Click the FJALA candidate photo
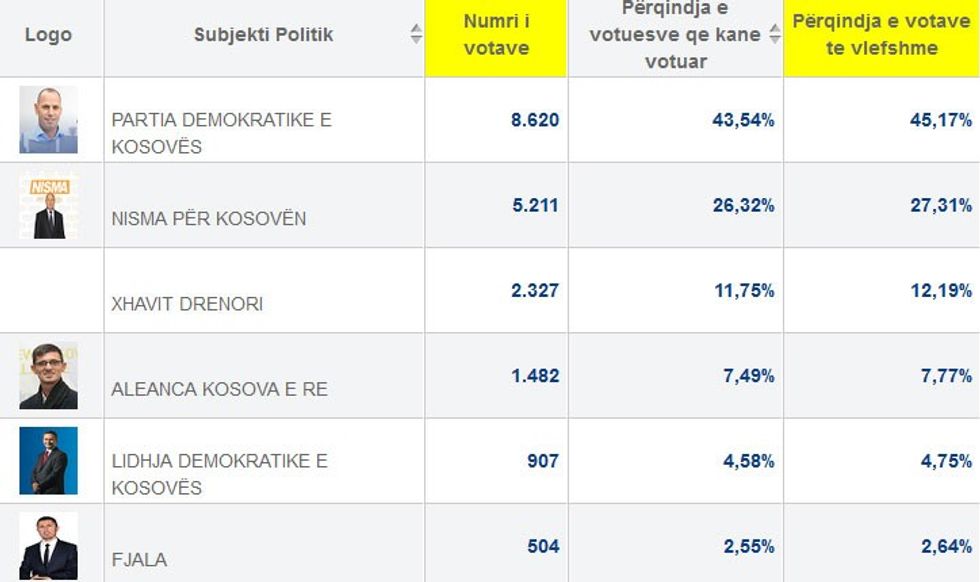980x582 pixels. pos(48,547)
